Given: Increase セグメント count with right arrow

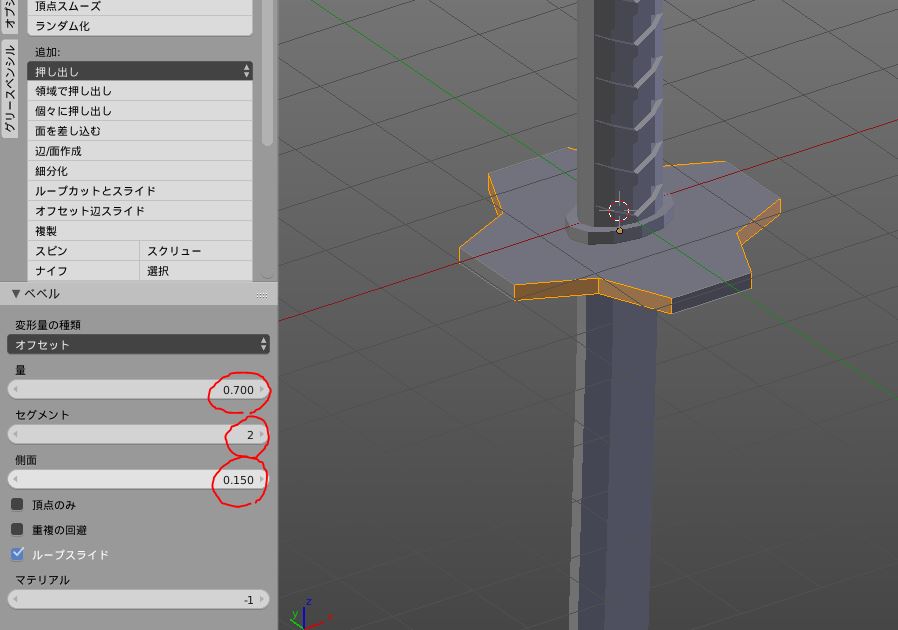Looking at the screenshot, I should pyautogui.click(x=262, y=435).
